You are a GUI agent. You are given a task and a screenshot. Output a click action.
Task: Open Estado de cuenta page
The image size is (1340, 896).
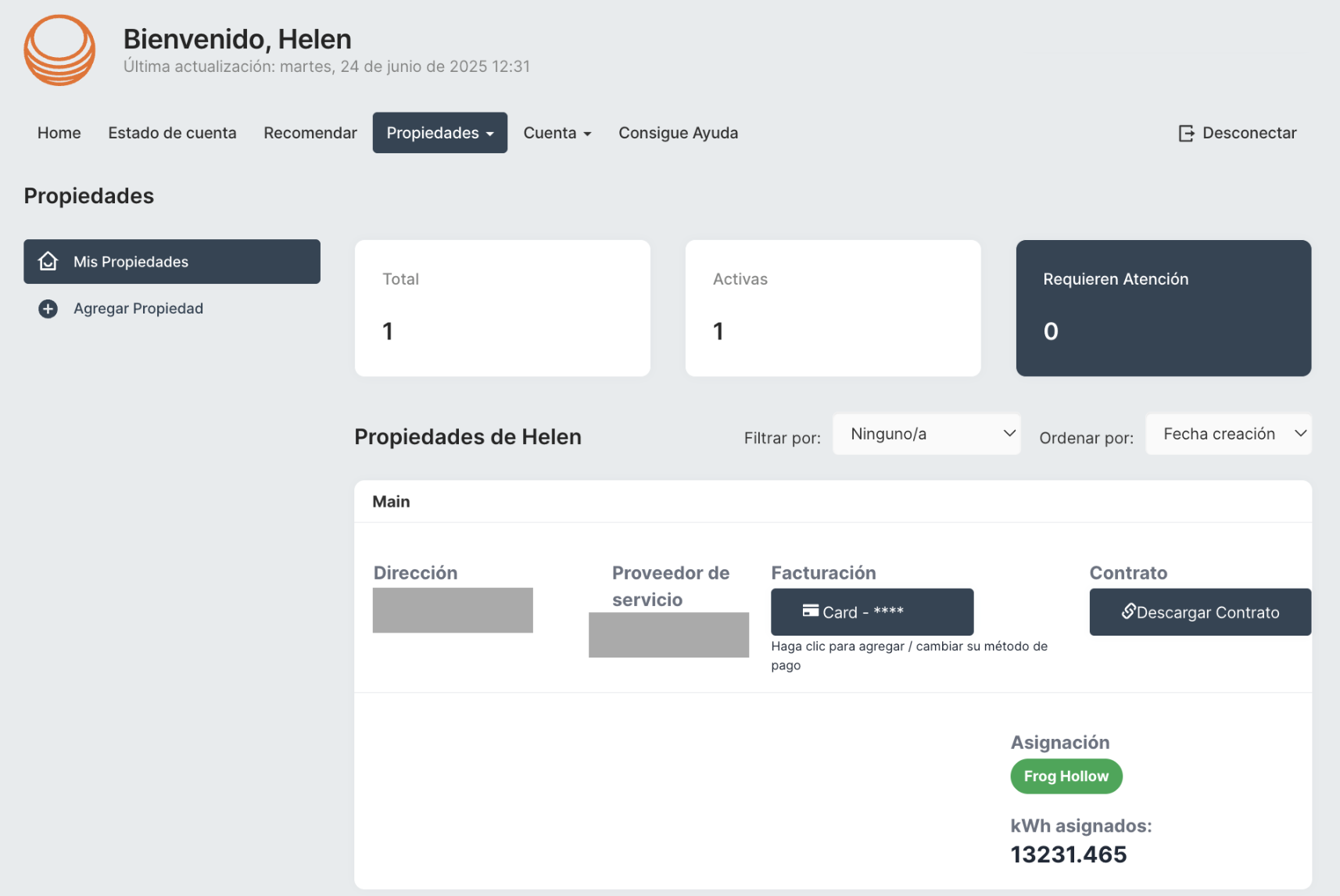[172, 133]
